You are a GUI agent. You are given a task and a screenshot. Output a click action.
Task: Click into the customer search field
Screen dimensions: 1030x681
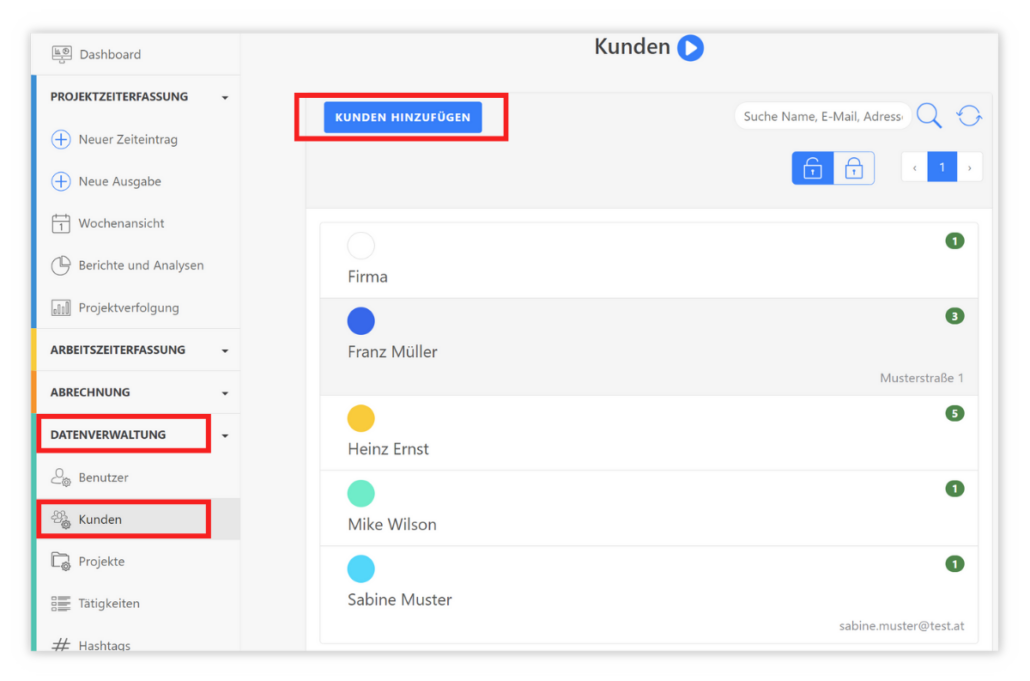click(x=822, y=116)
